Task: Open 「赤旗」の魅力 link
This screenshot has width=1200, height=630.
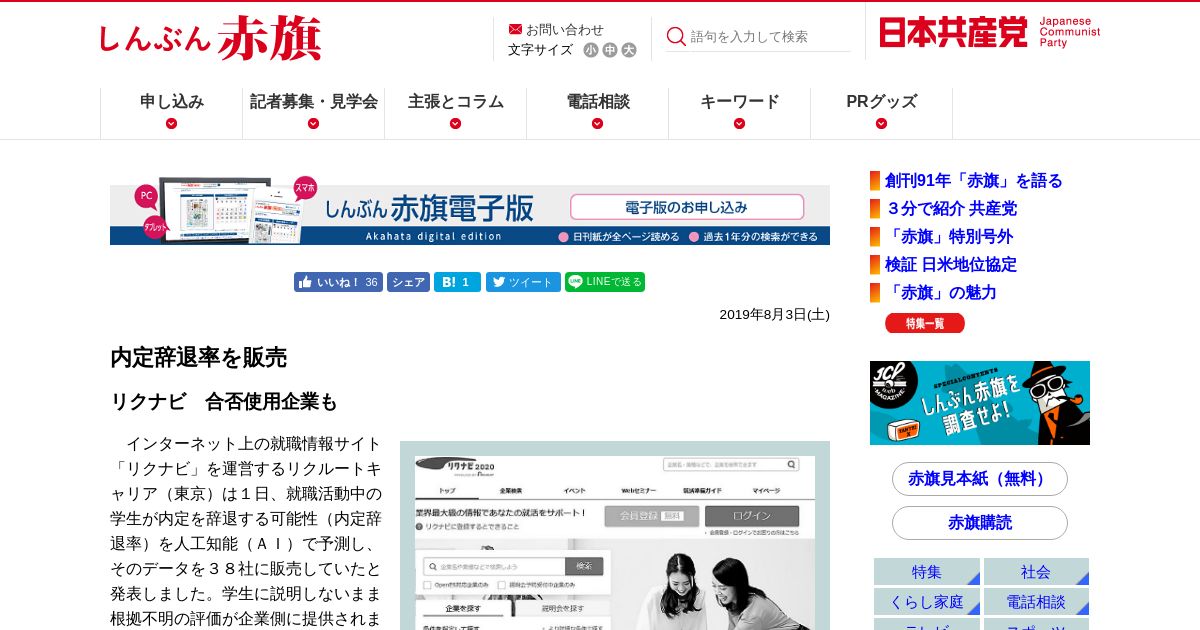Action: pos(941,293)
